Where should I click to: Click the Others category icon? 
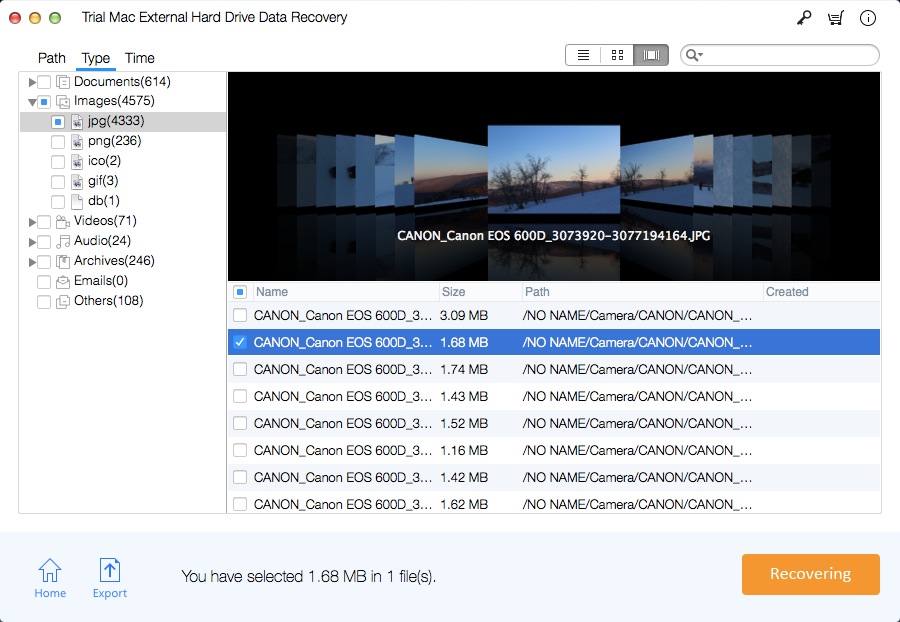[x=63, y=302]
